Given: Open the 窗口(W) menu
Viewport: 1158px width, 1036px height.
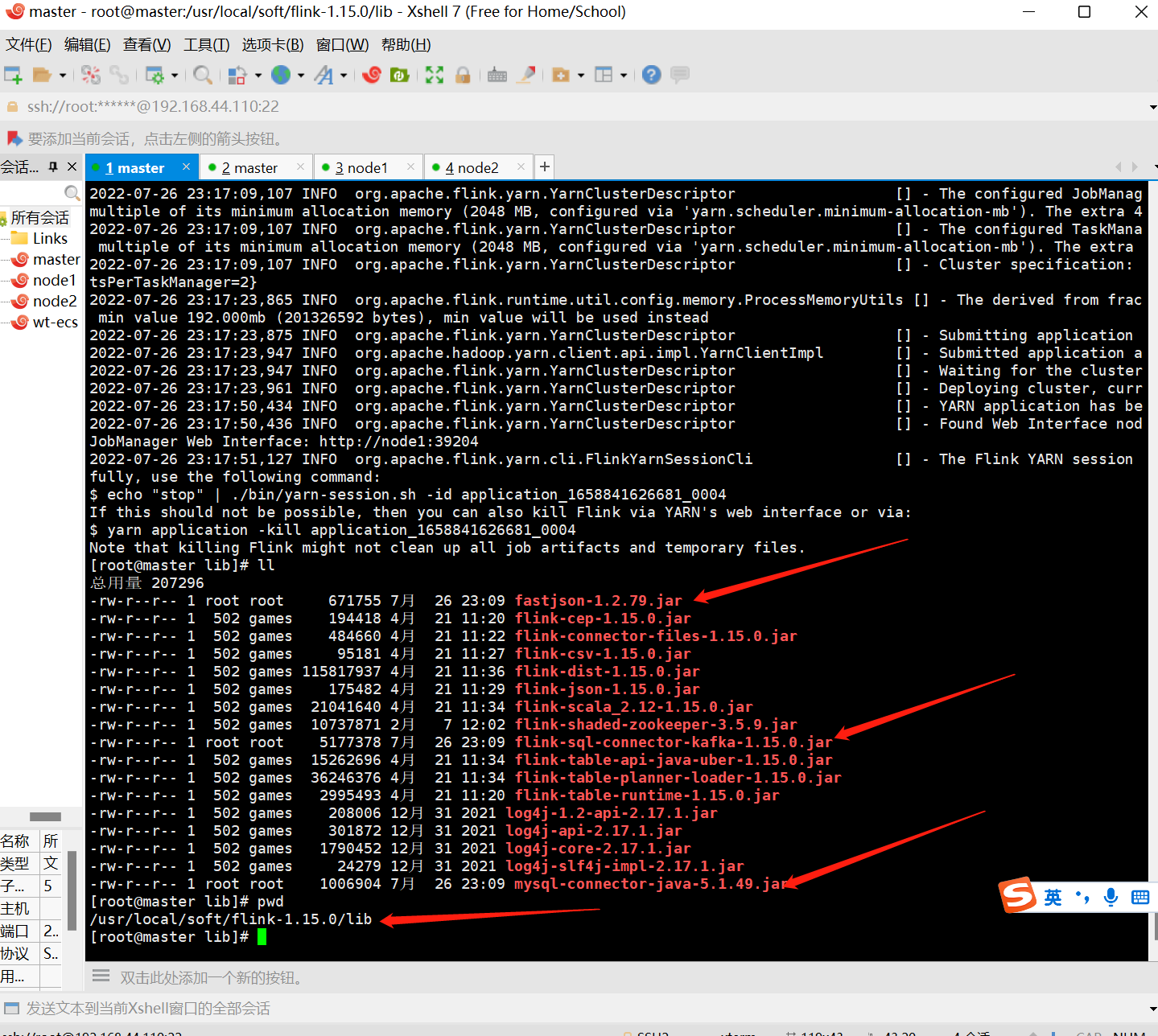Looking at the screenshot, I should pos(343,45).
